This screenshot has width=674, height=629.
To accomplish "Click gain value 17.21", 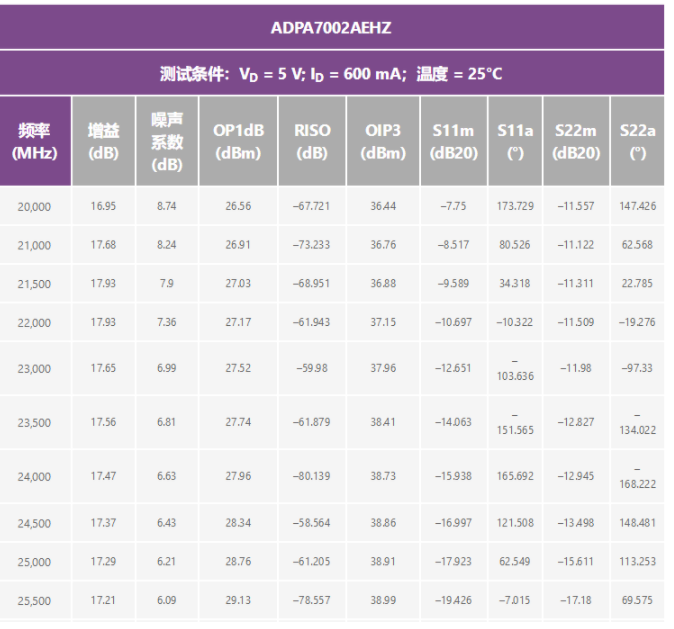I will pyautogui.click(x=103, y=600).
